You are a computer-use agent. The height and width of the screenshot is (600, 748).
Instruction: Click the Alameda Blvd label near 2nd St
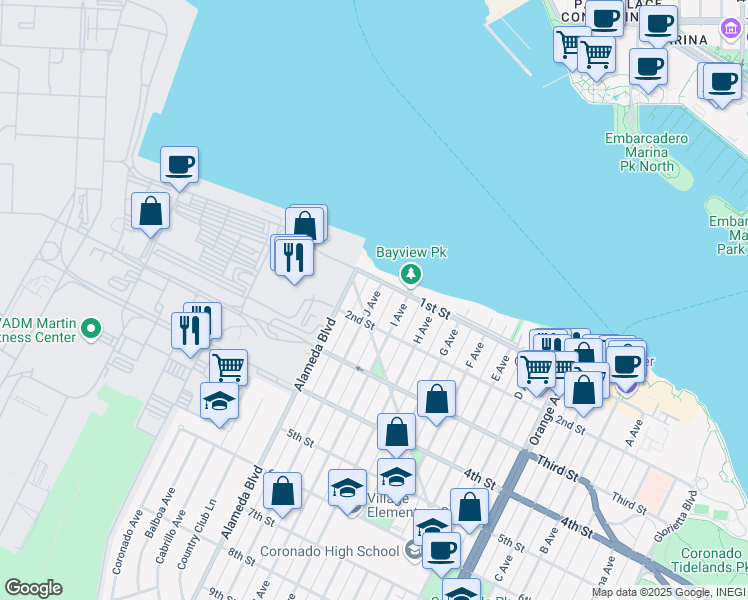(315, 354)
